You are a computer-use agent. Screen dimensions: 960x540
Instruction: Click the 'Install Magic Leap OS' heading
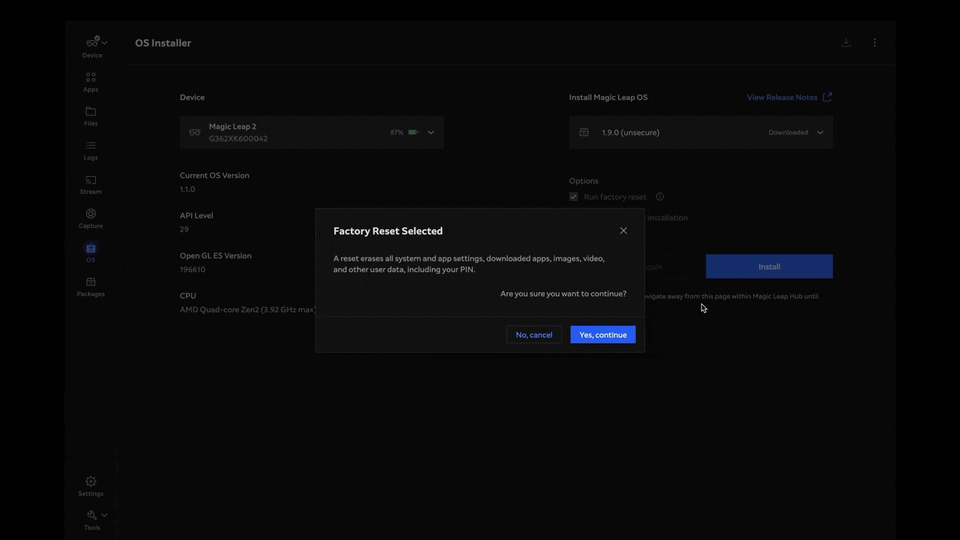click(x=608, y=97)
